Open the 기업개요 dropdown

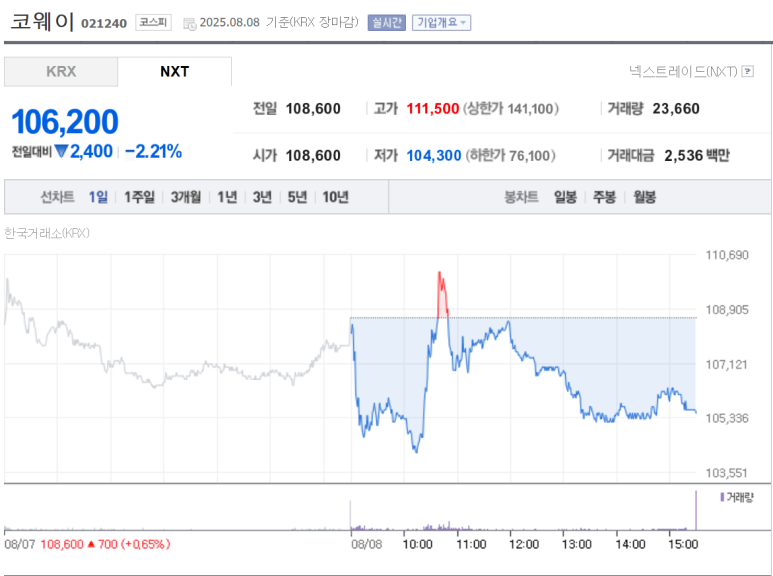pos(441,23)
